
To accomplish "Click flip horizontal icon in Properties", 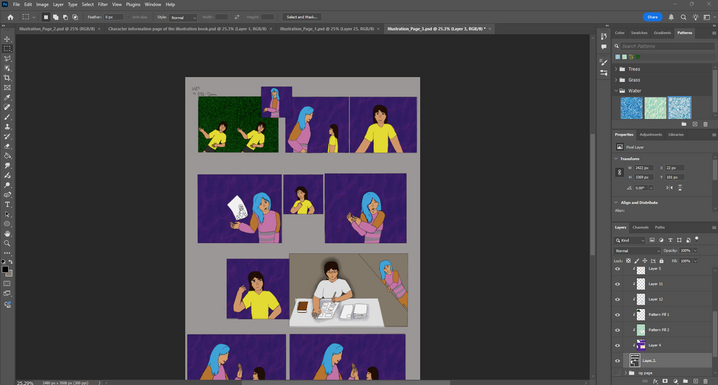I will pos(669,188).
